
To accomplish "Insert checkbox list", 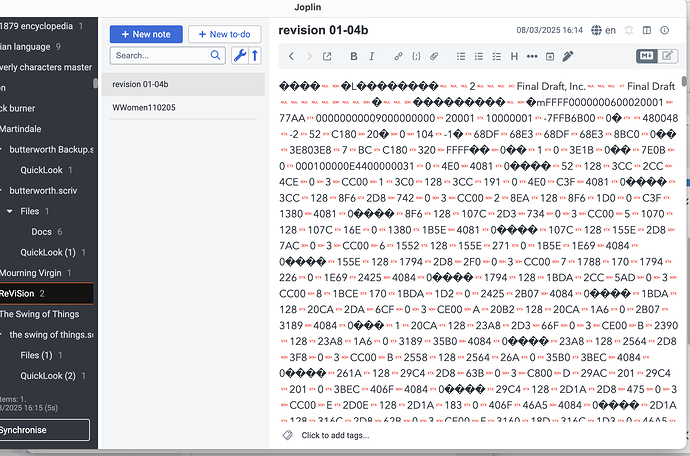I will pos(496,56).
